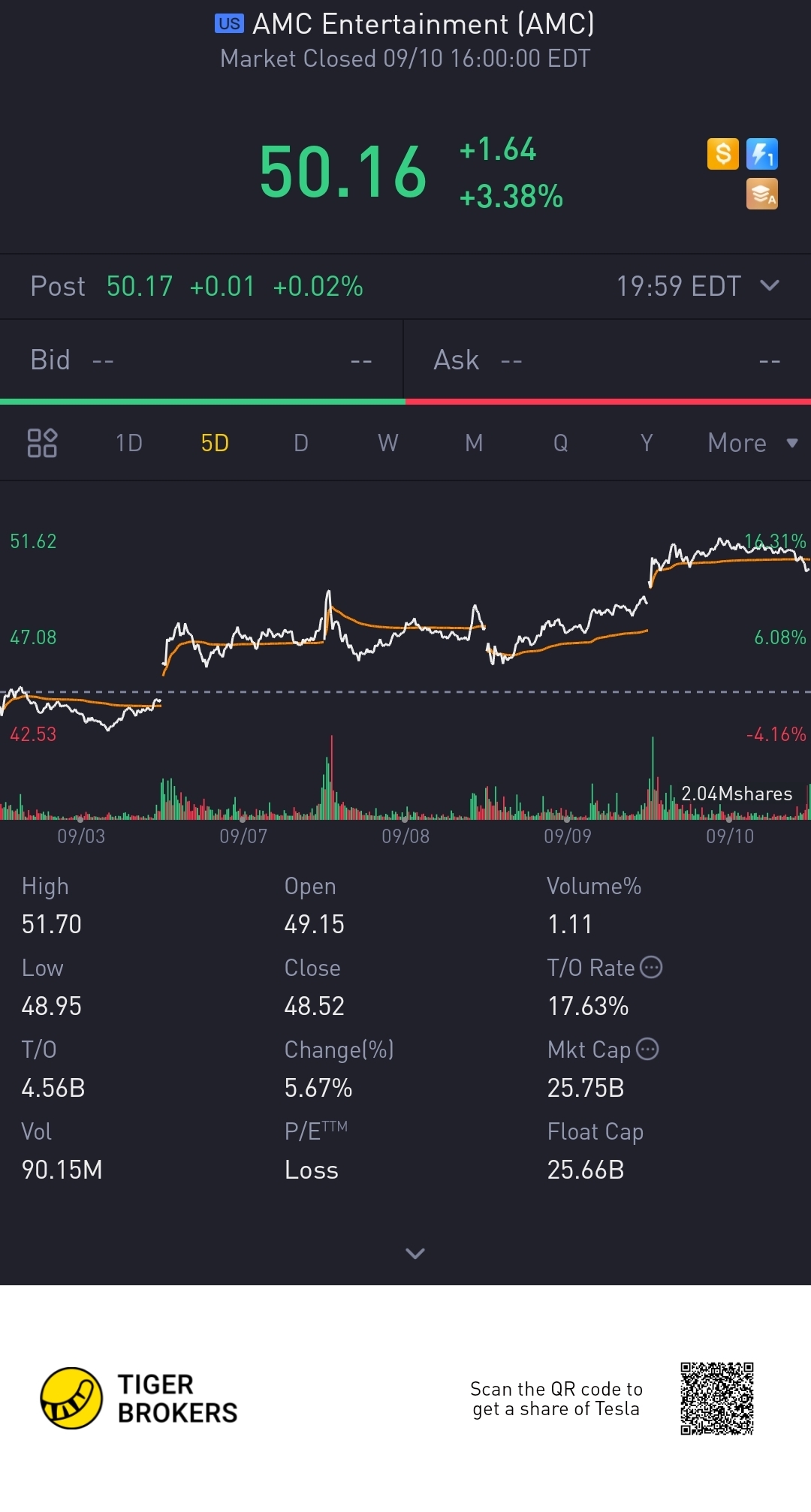This screenshot has width=811, height=1512.
Task: Tap post-market price 50.17
Action: [140, 286]
